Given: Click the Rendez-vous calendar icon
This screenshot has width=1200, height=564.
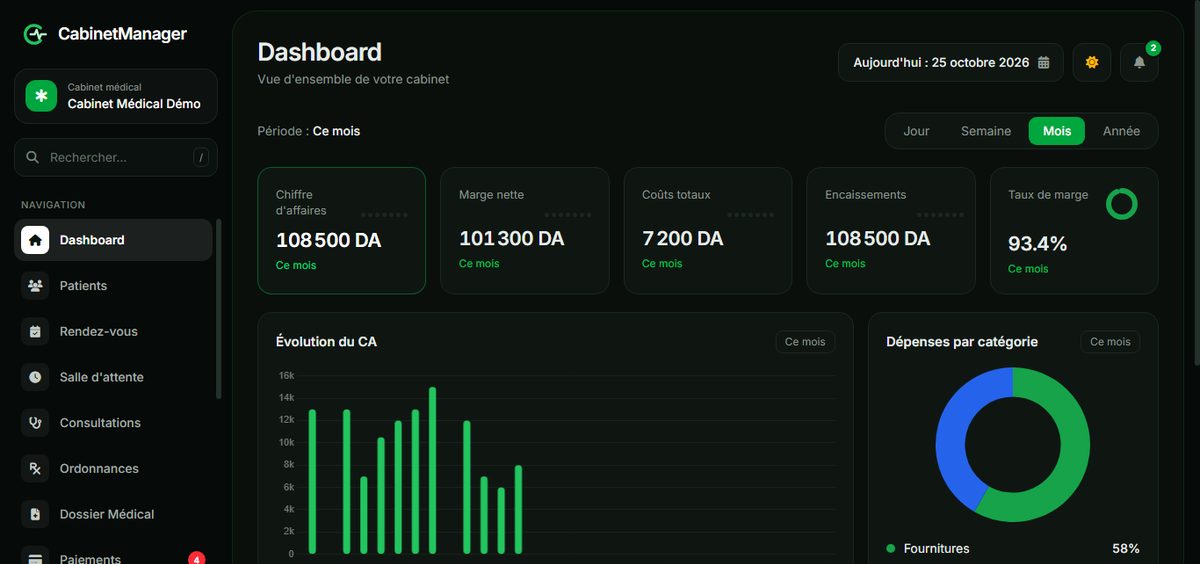Looking at the screenshot, I should point(35,331).
